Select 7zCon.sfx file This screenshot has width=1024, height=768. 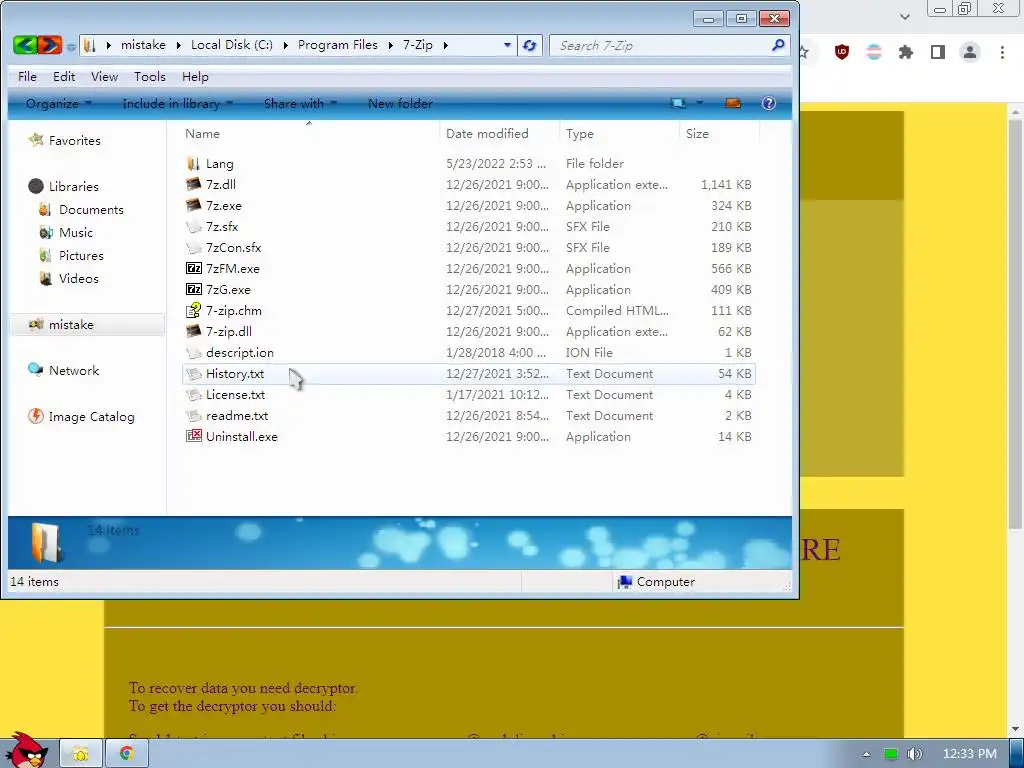pyautogui.click(x=468, y=248)
